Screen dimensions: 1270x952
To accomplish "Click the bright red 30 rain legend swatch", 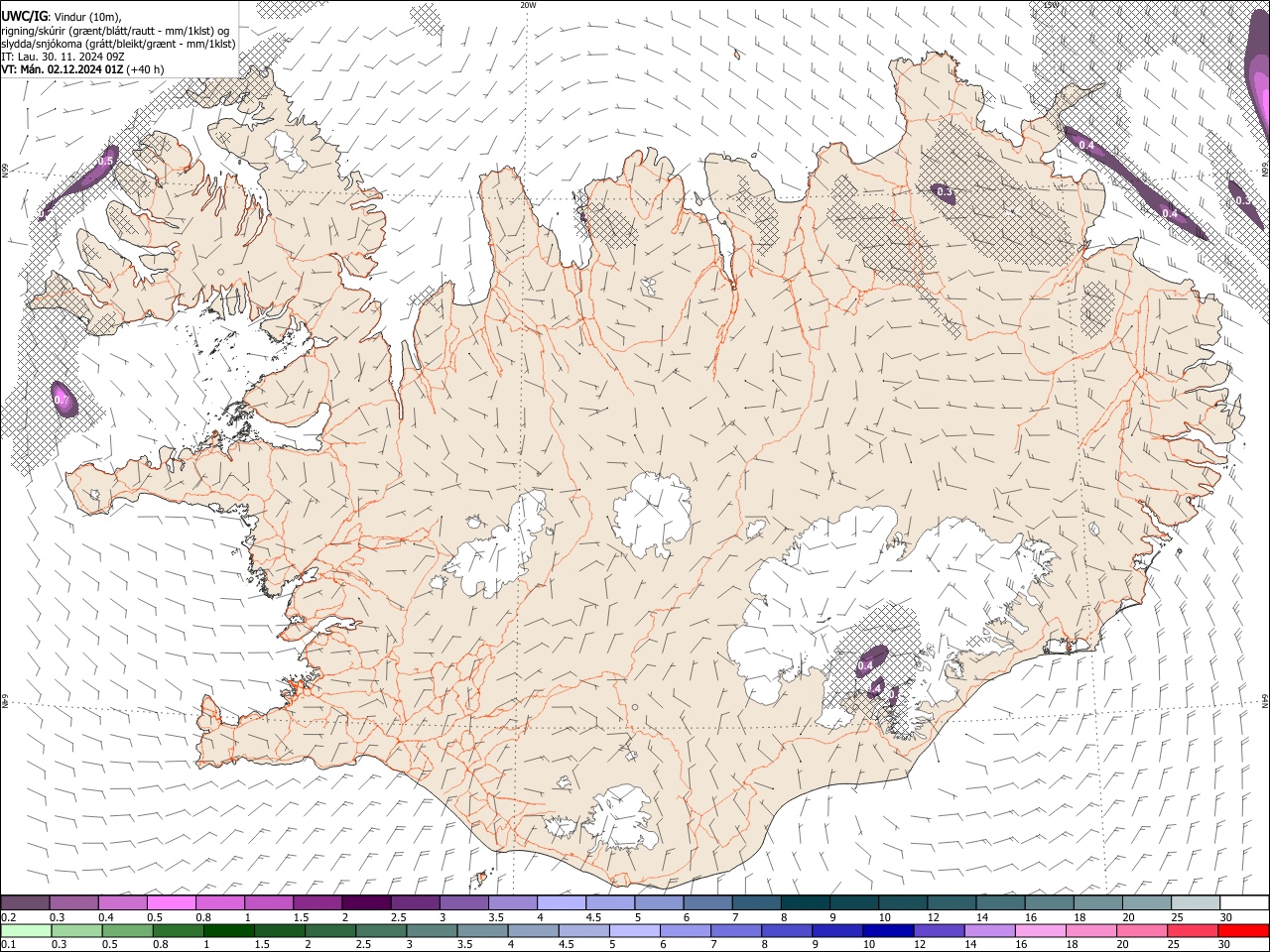I will coord(1244,930).
